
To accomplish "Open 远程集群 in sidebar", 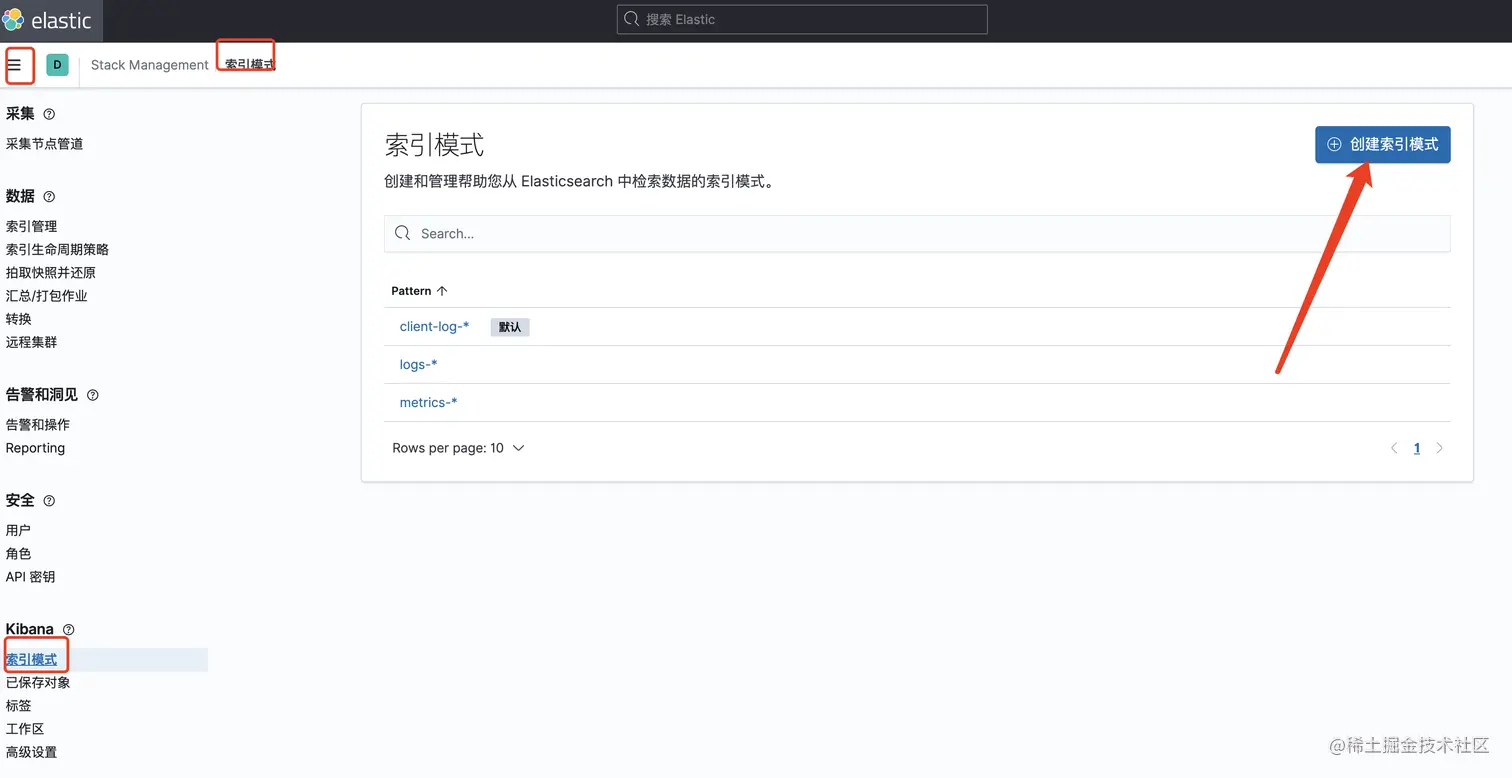I will pos(31,342).
